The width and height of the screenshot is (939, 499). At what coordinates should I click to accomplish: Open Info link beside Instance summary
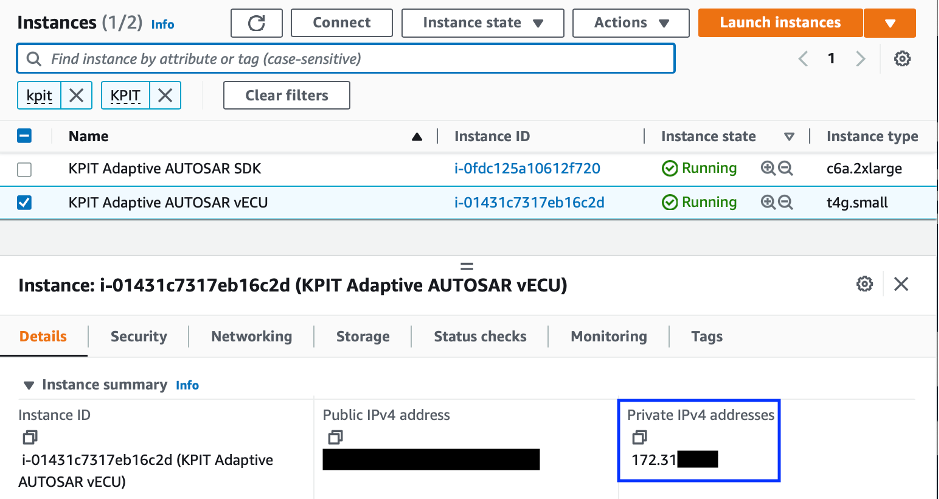click(x=187, y=385)
